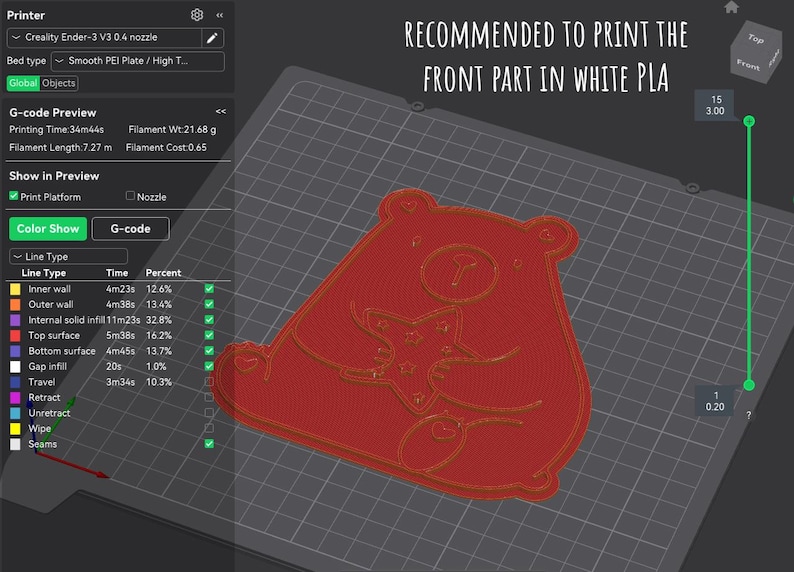Click the Filament Cost 0.65 value
The height and width of the screenshot is (572, 794).
[166, 147]
